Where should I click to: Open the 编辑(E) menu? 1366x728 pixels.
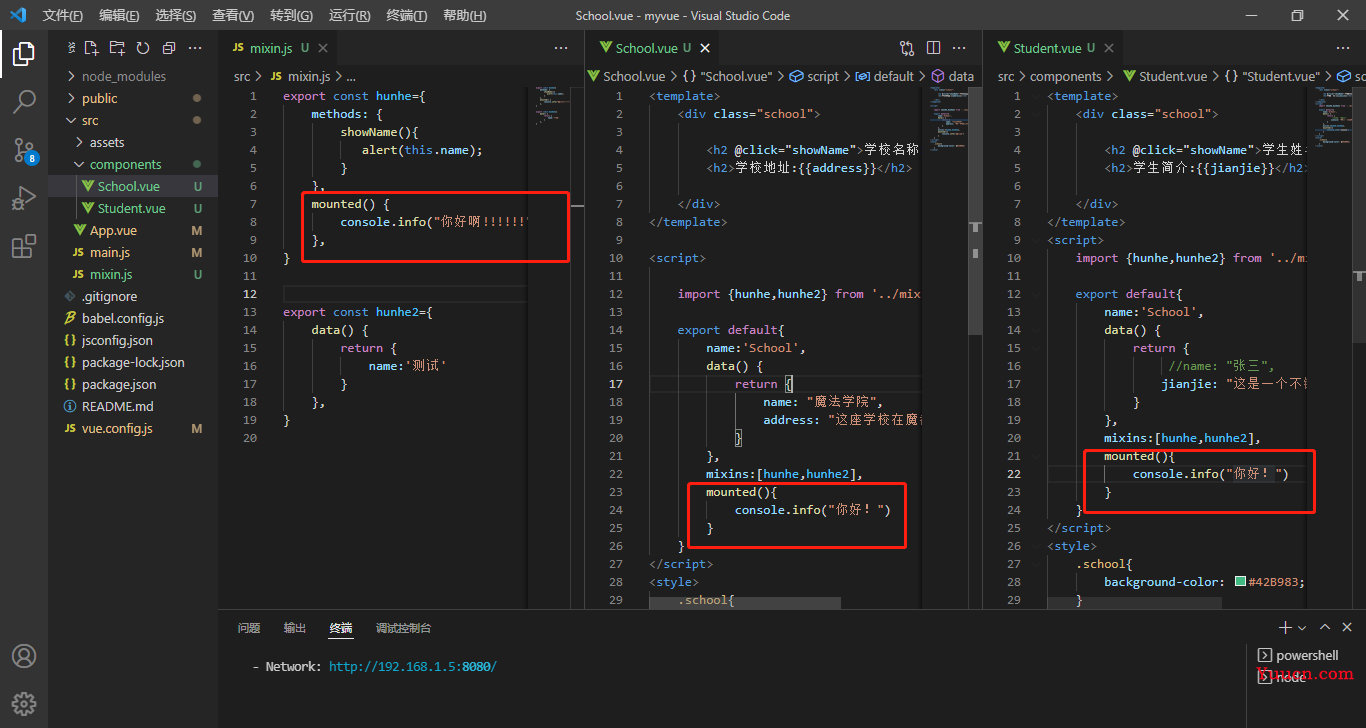tap(119, 15)
